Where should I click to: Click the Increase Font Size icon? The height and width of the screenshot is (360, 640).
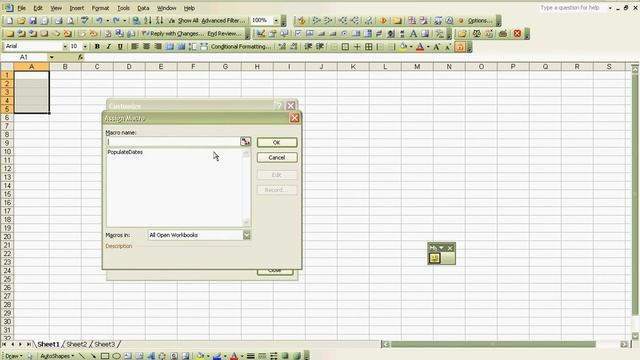tap(437, 47)
